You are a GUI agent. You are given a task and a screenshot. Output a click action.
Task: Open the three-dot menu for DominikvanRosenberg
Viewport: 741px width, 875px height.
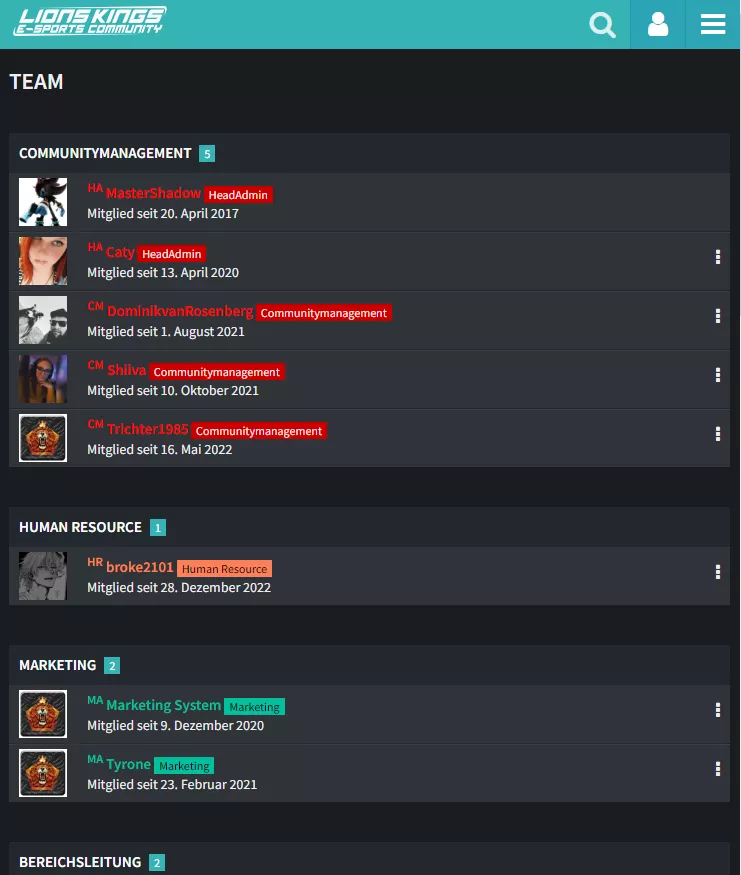tap(718, 316)
